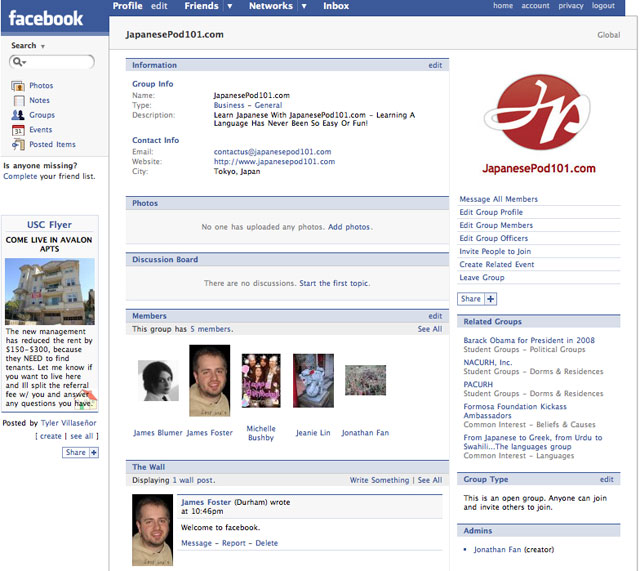Open Michelle Bushby's member photo
640x571 pixels.
click(x=261, y=380)
